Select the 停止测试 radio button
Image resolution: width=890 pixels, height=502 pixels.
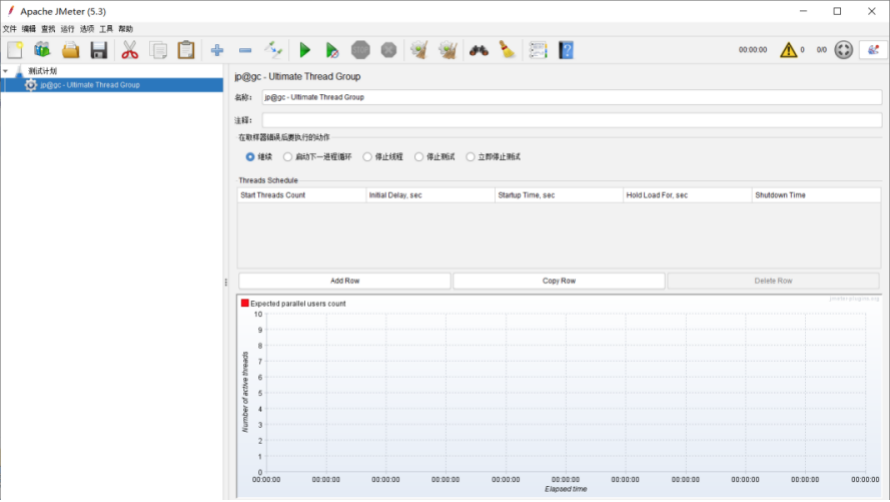(x=419, y=157)
